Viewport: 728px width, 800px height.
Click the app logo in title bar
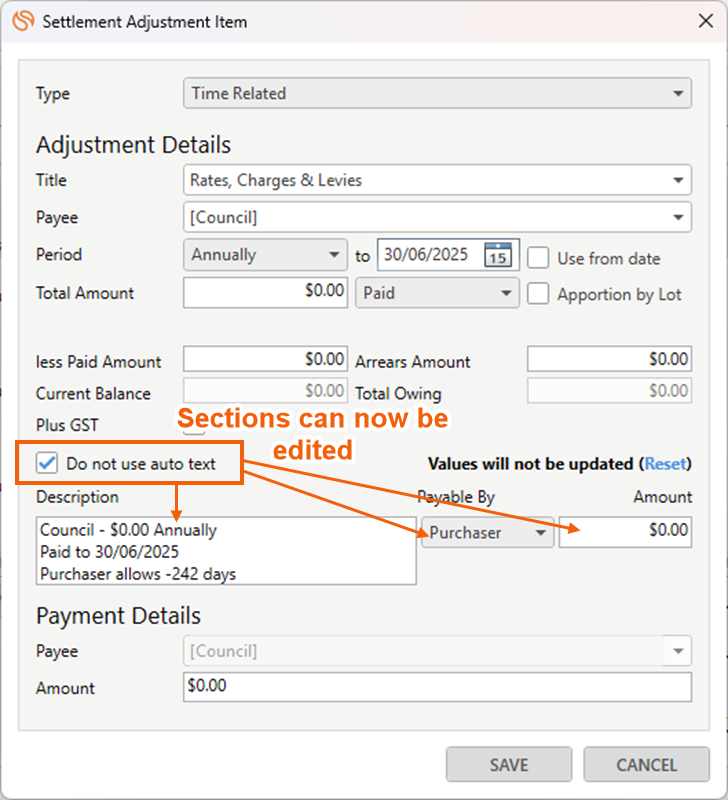pyautogui.click(x=23, y=21)
